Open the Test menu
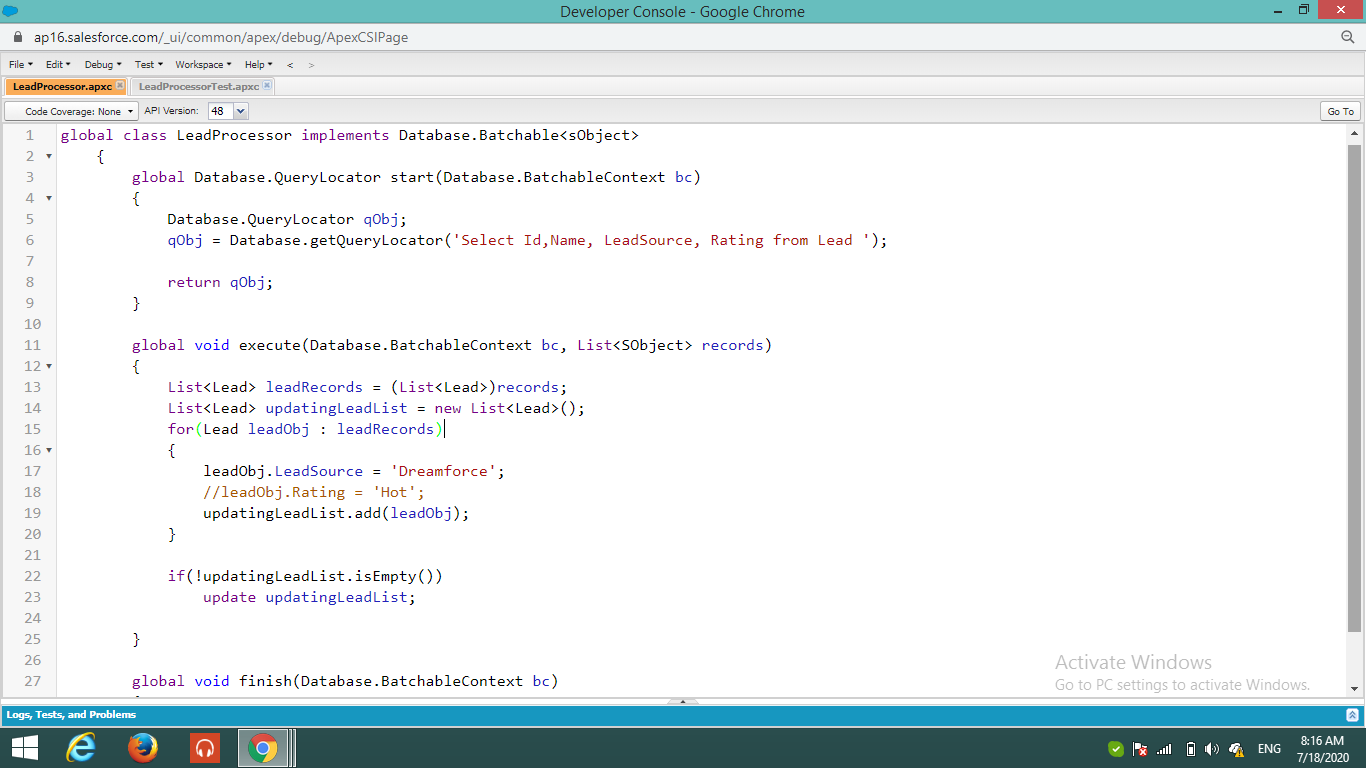This screenshot has height=768, width=1366. click(x=148, y=65)
